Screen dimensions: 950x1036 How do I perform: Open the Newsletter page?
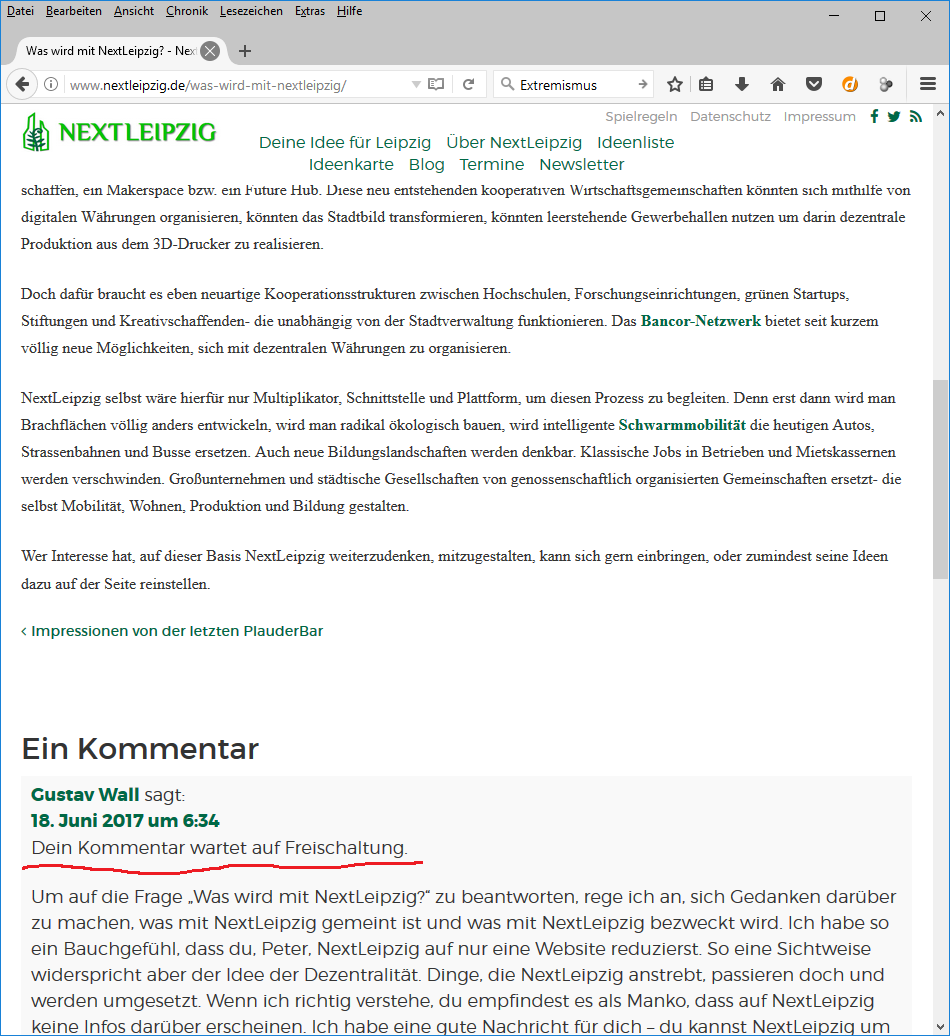(x=582, y=165)
